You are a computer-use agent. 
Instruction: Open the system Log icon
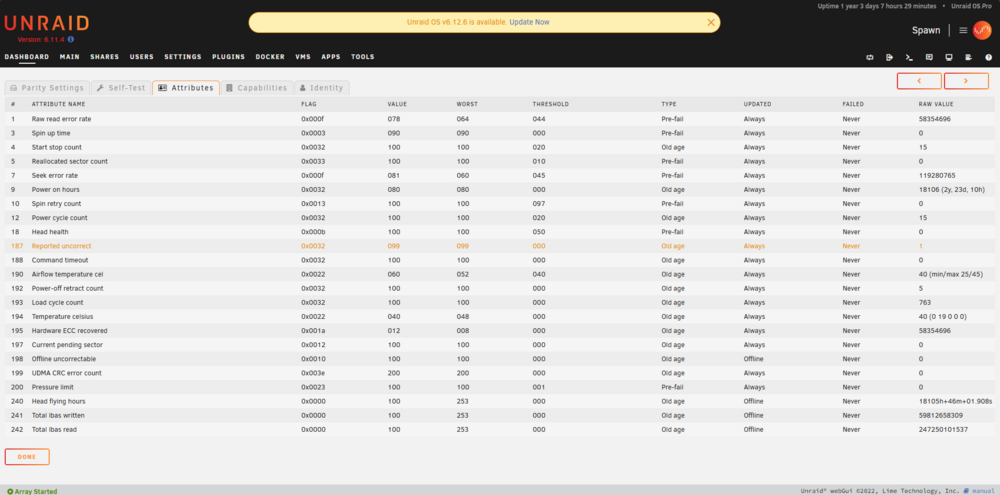(969, 57)
